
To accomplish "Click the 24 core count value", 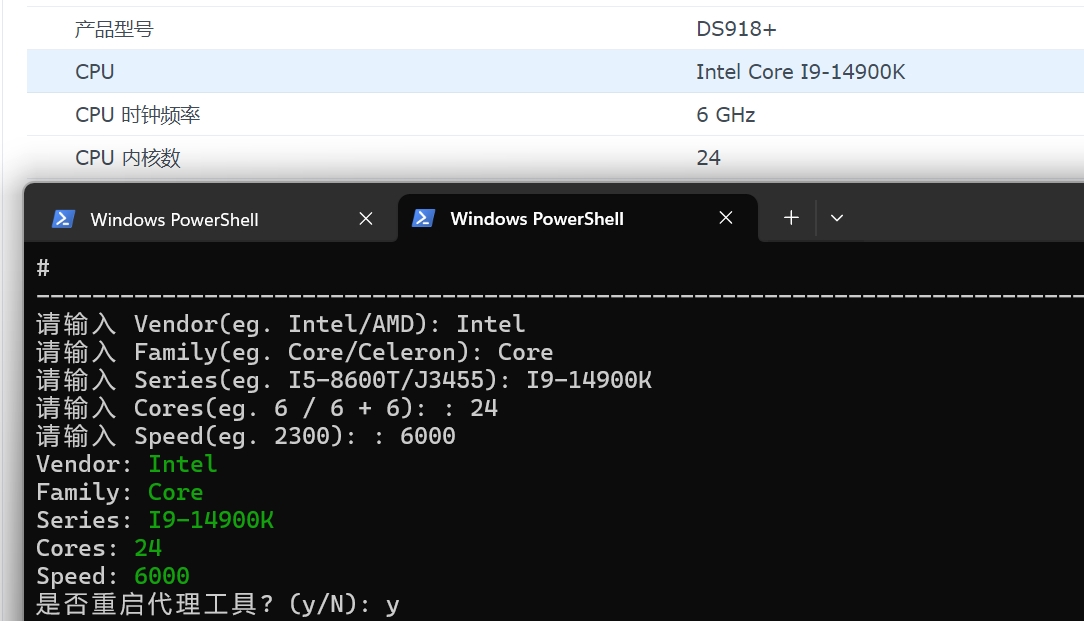I will (x=709, y=158).
